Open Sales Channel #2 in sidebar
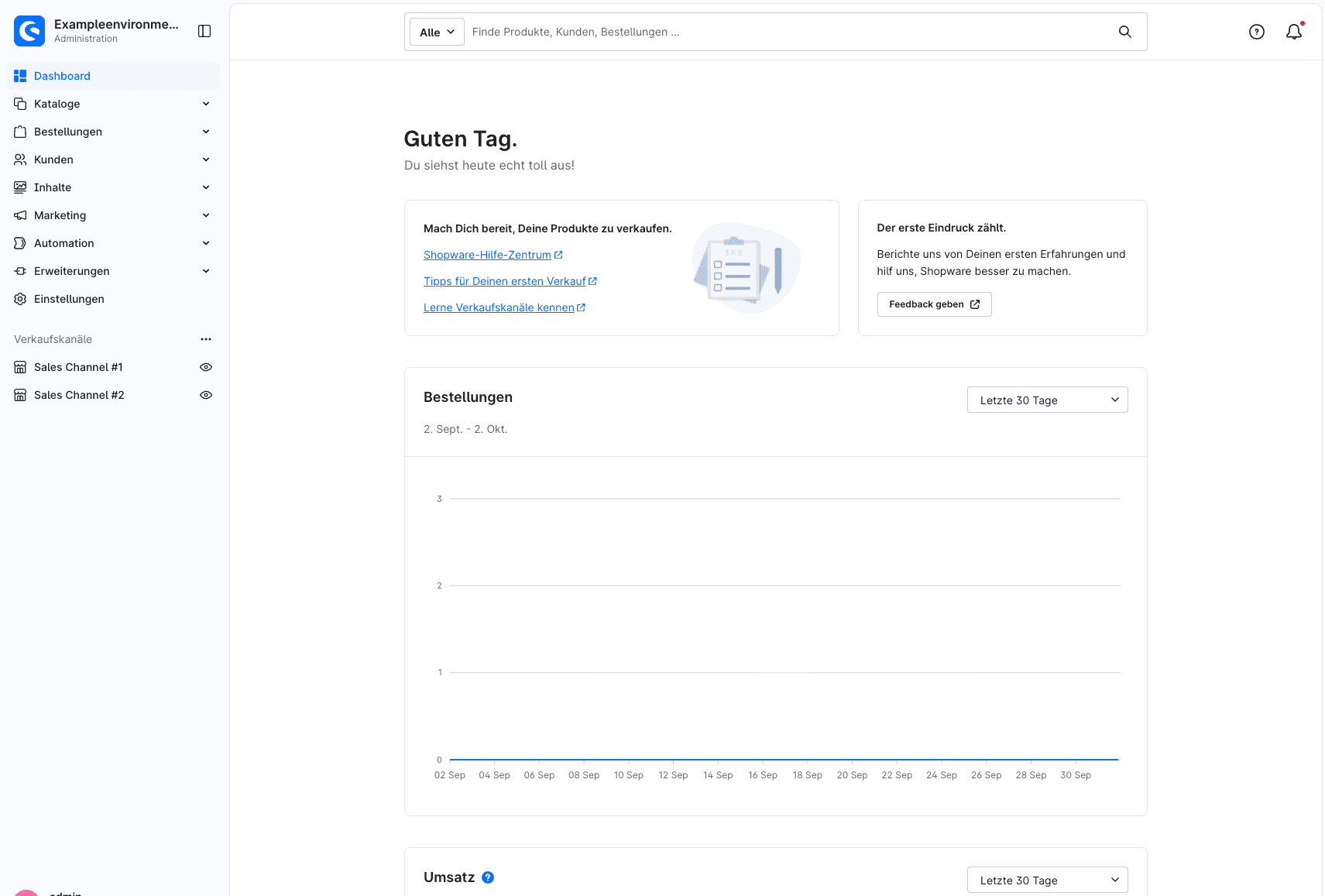The image size is (1325, 896). [x=113, y=395]
